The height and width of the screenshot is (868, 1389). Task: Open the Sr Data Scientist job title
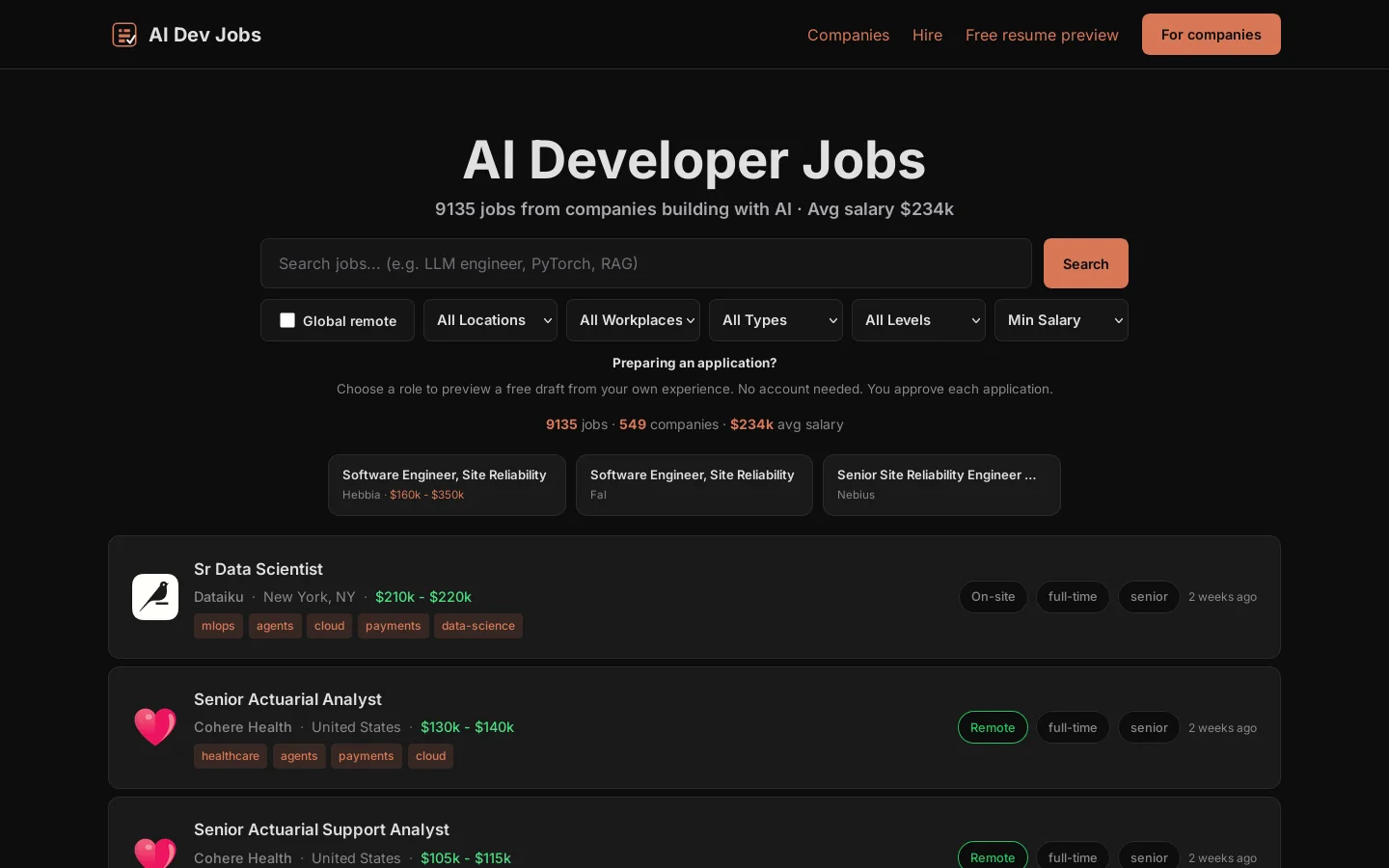(x=259, y=569)
